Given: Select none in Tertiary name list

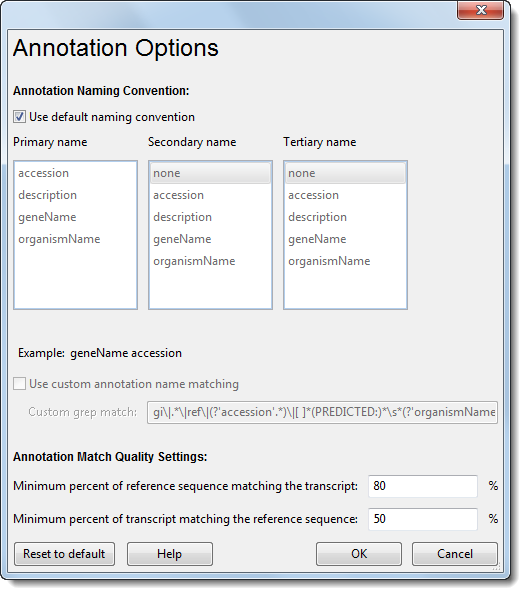Looking at the screenshot, I should point(345,173).
